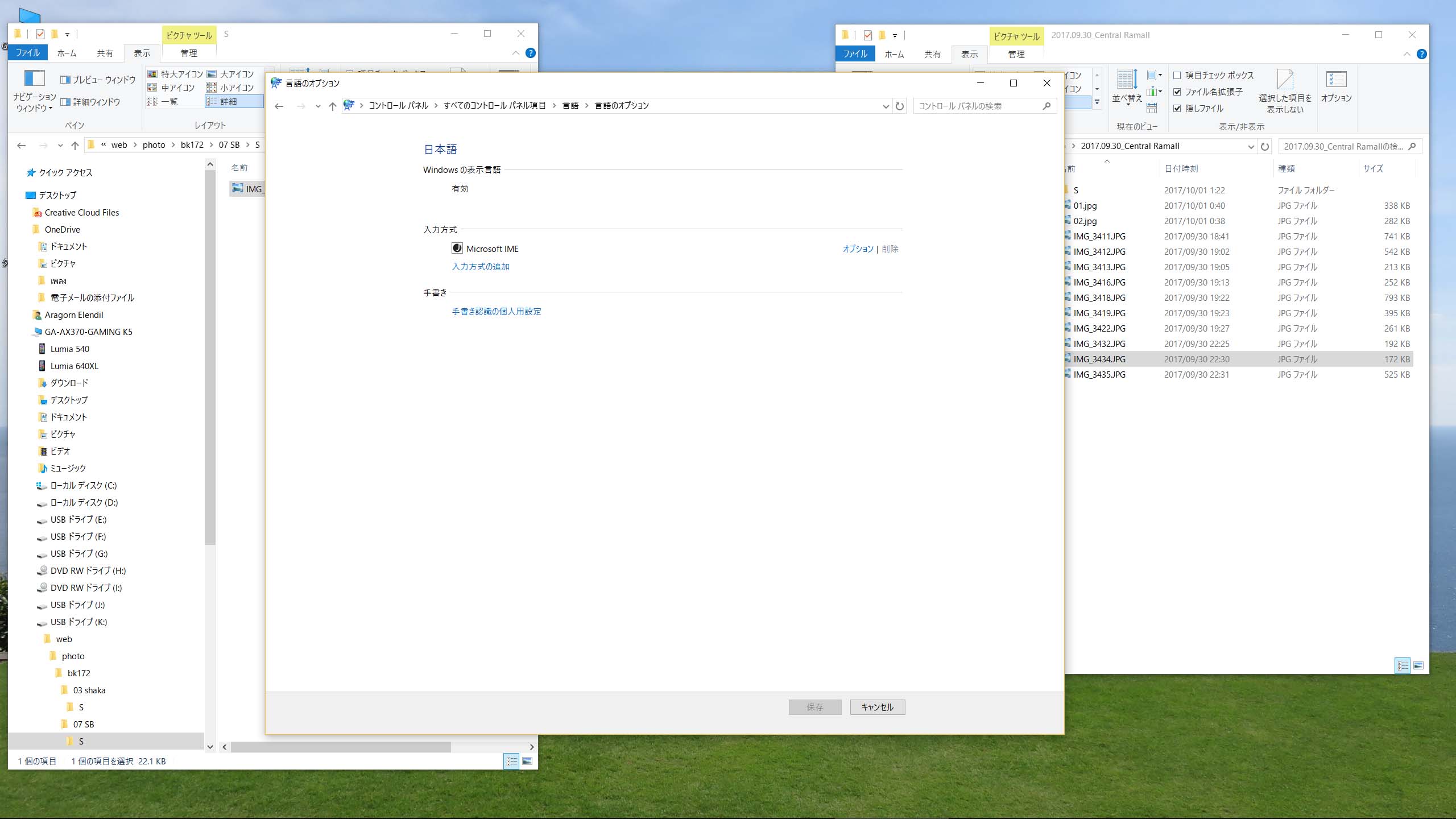Open recent locations dropdown in language options window
Image resolution: width=1456 pixels, height=819 pixels.
[x=318, y=106]
